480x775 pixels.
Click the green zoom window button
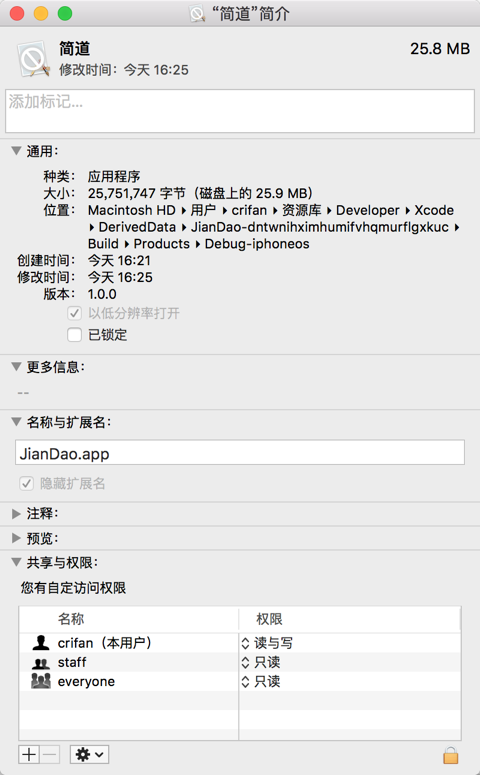65,13
